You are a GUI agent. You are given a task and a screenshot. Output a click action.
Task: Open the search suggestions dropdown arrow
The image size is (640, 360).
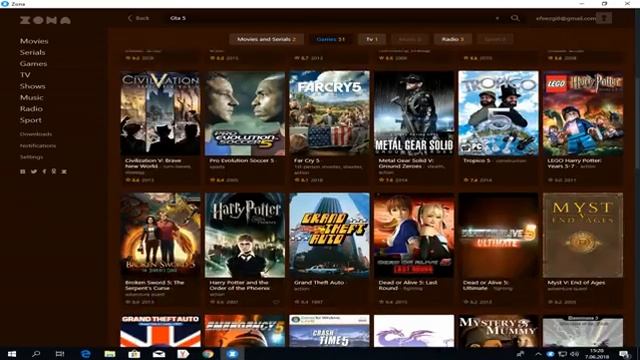[497, 18]
